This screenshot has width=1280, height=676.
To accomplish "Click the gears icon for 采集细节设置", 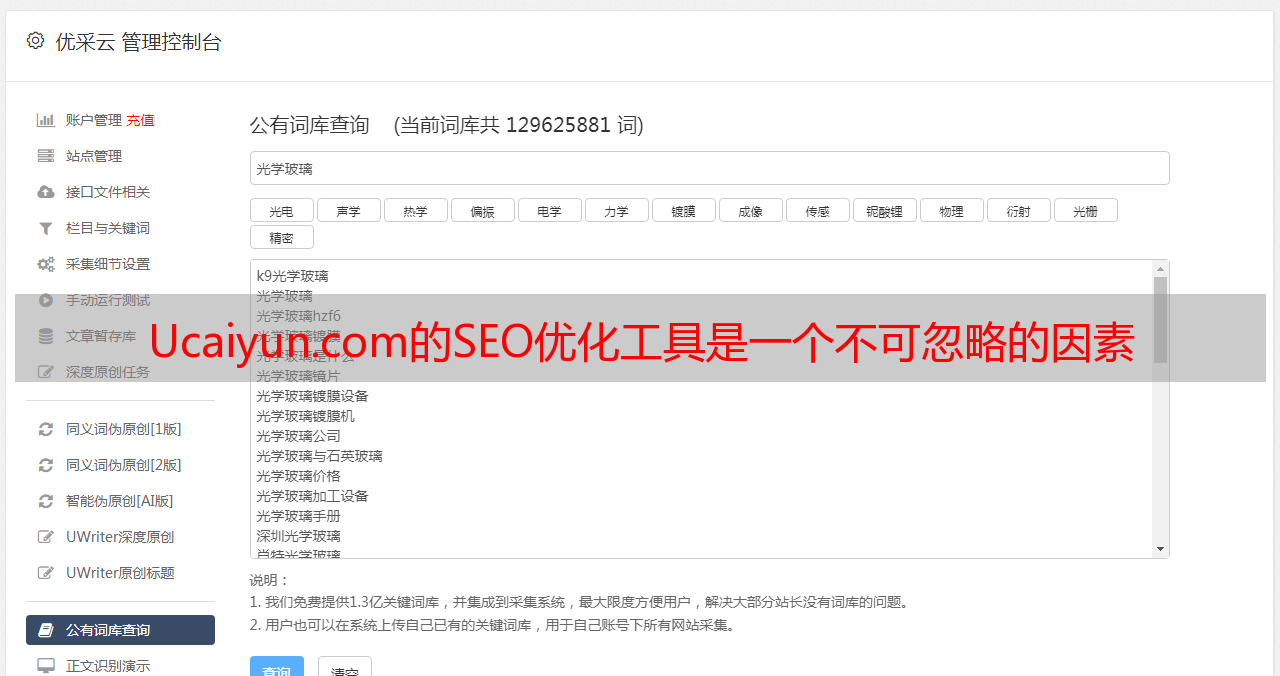I will pos(46,264).
